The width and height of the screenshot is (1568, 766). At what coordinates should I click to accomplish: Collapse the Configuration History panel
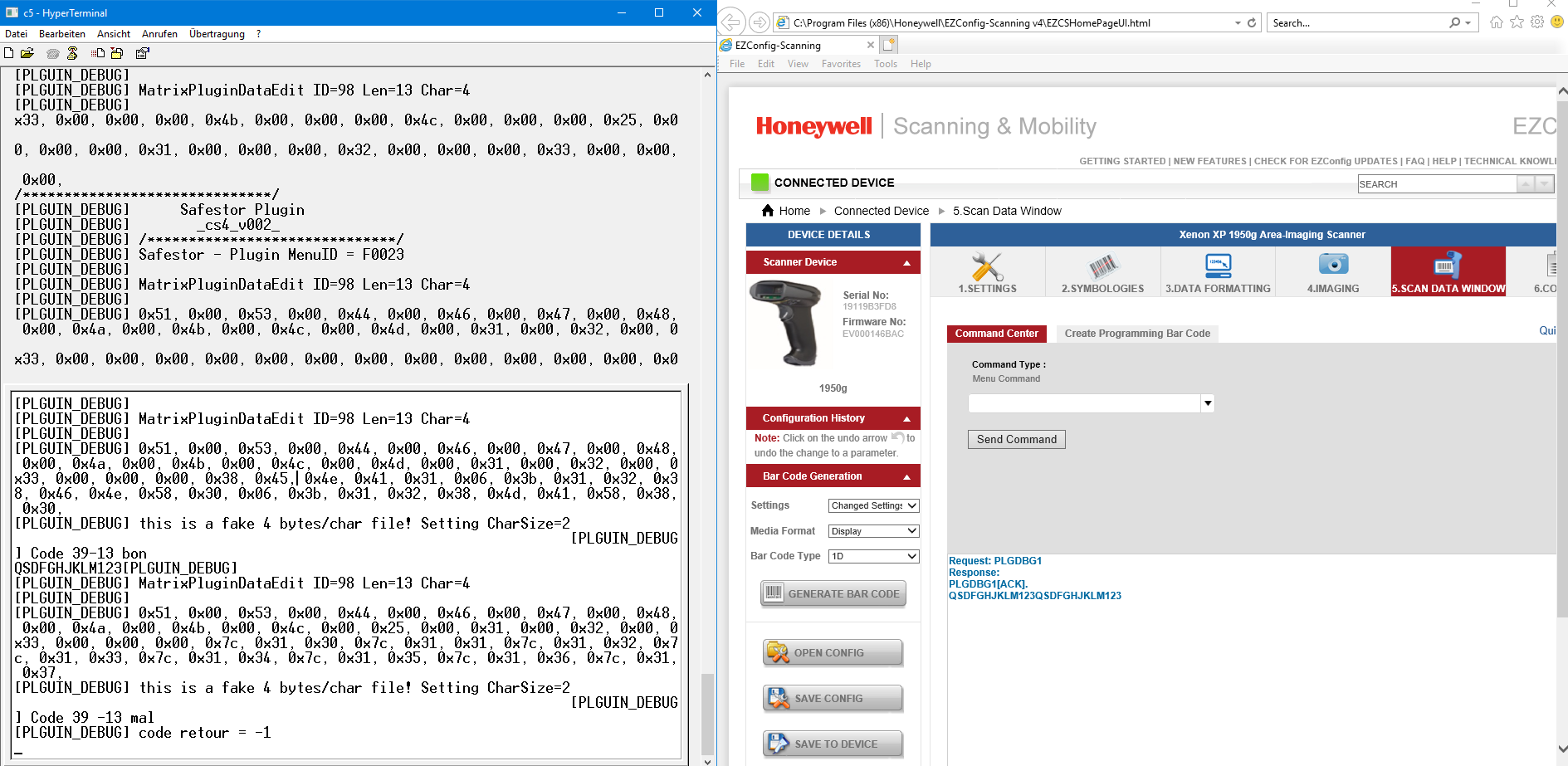point(906,419)
